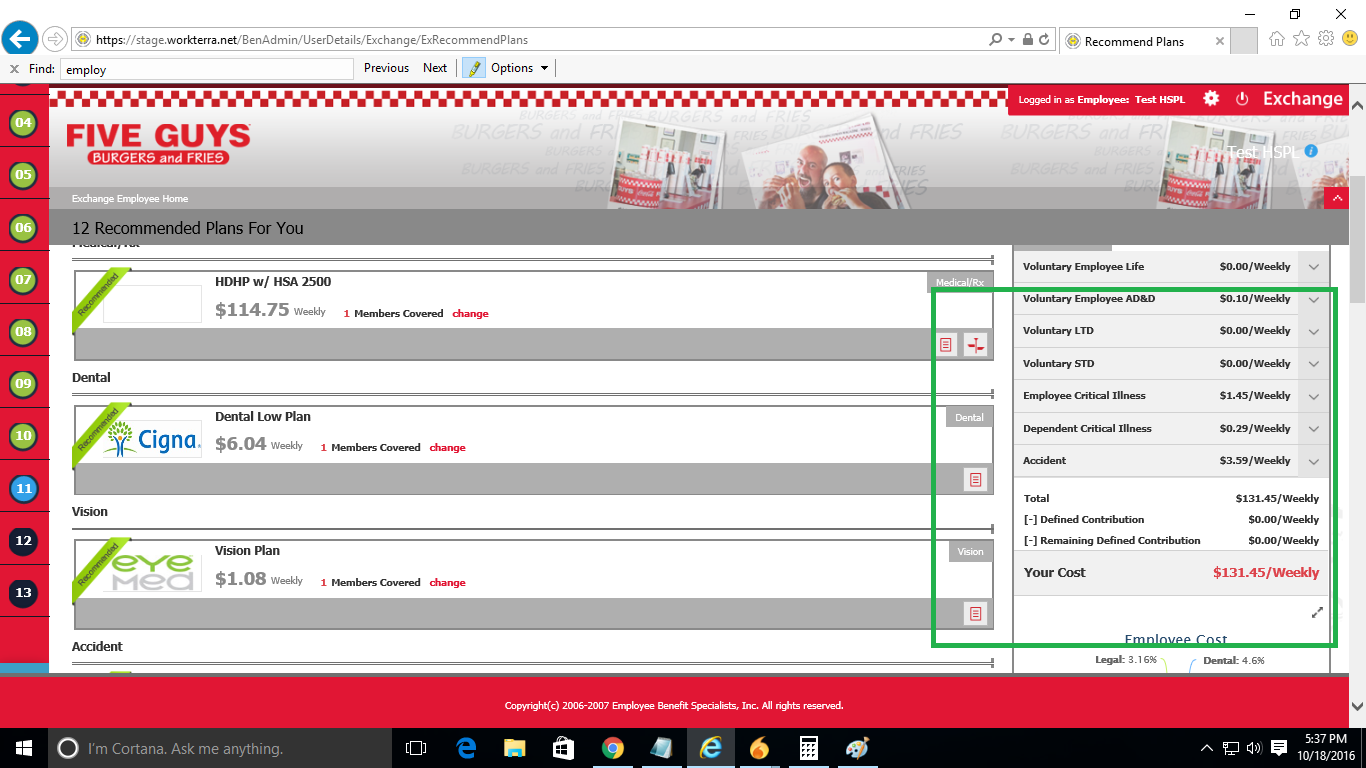
Task: Click change link on HDHP plan
Action: (x=470, y=313)
